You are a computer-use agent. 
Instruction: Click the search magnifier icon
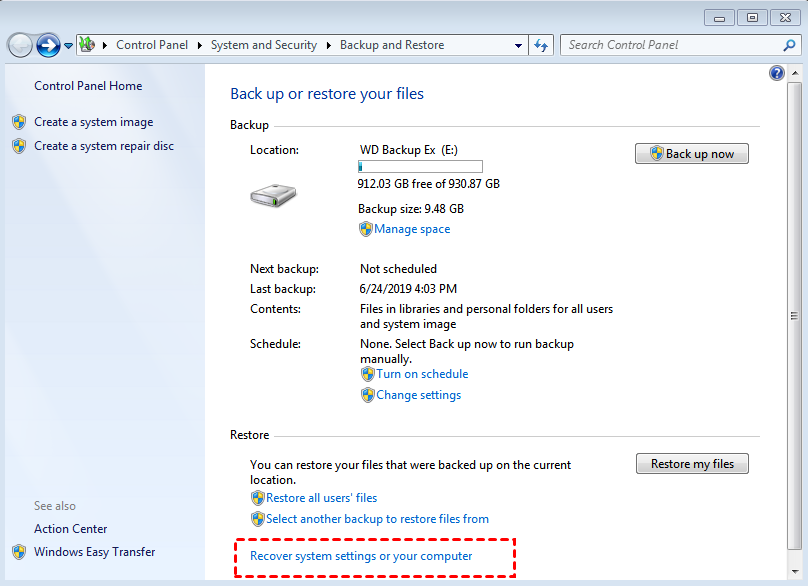pyautogui.click(x=789, y=45)
